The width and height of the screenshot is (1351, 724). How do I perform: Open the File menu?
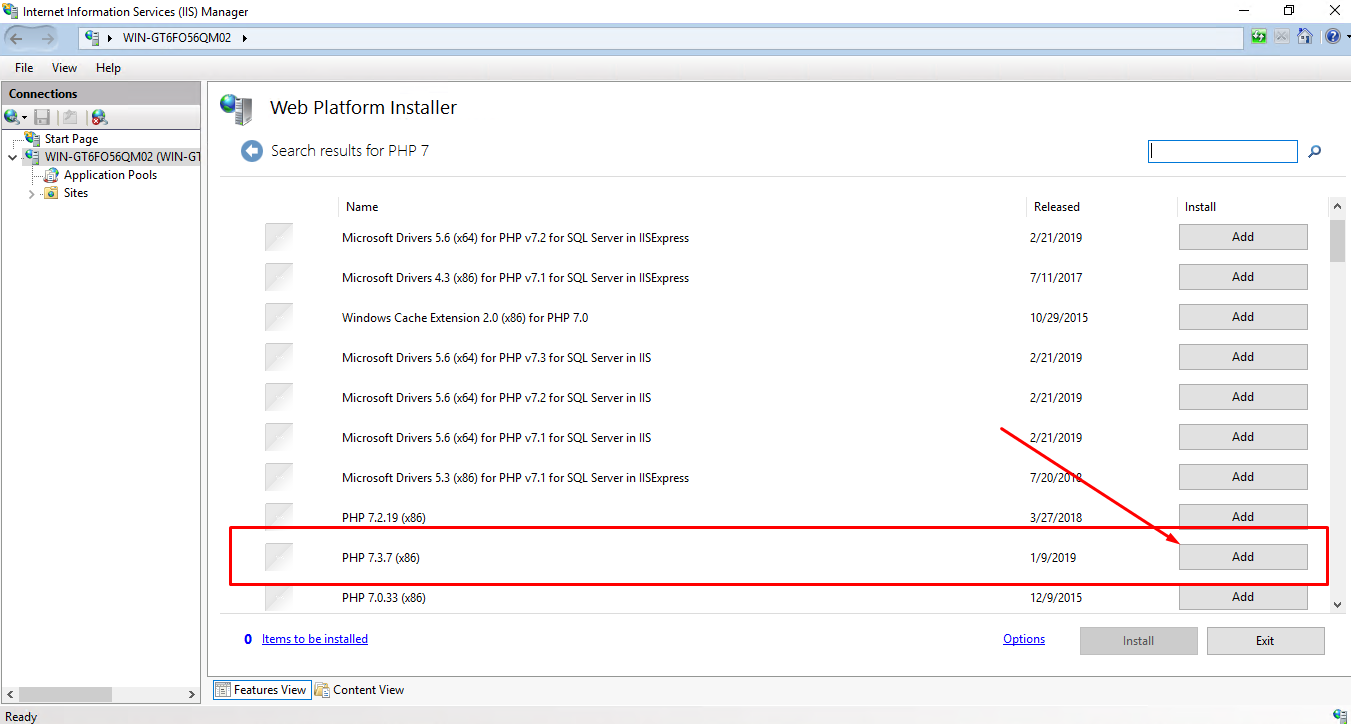24,68
